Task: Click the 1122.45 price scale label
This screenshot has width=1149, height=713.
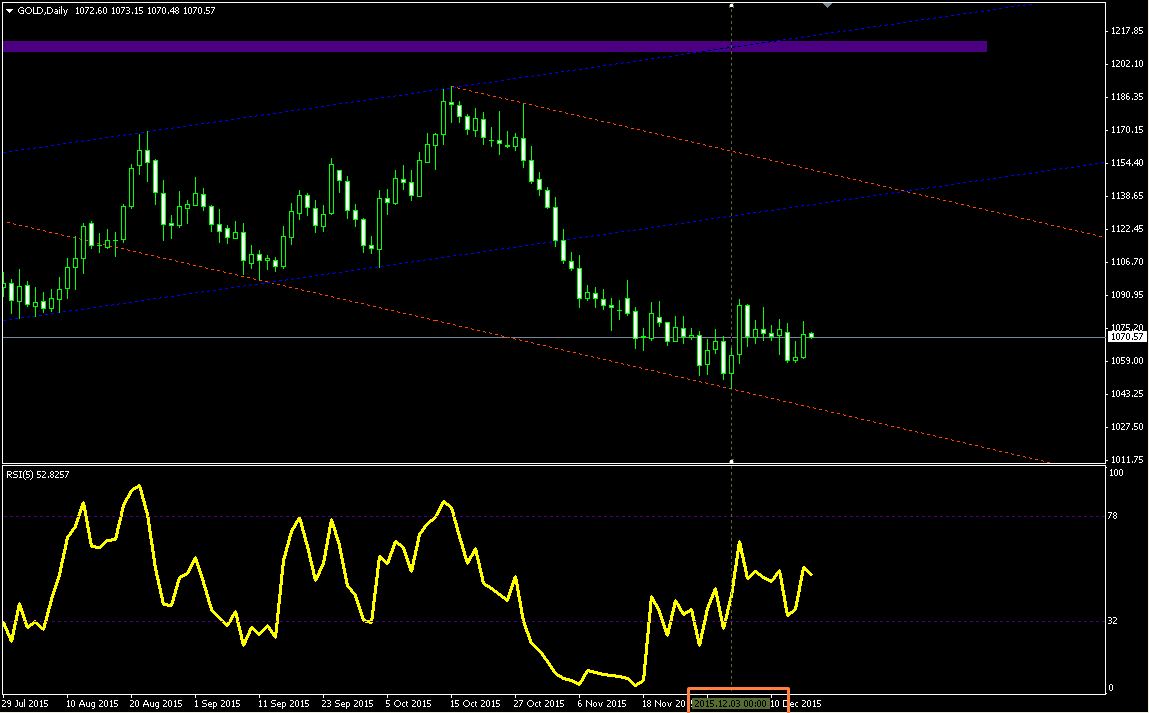Action: tap(1127, 229)
